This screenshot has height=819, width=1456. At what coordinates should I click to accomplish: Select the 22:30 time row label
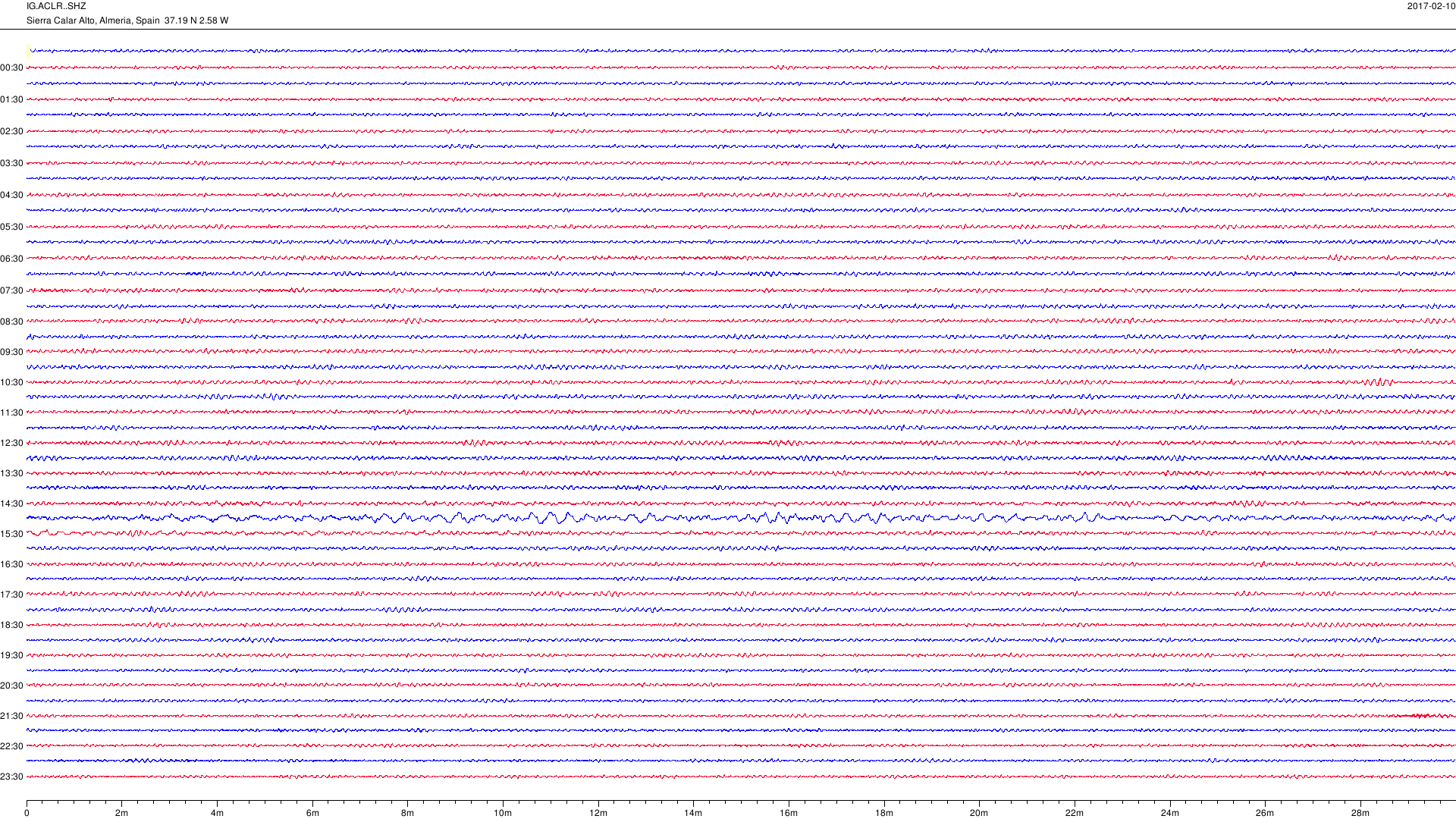12,746
